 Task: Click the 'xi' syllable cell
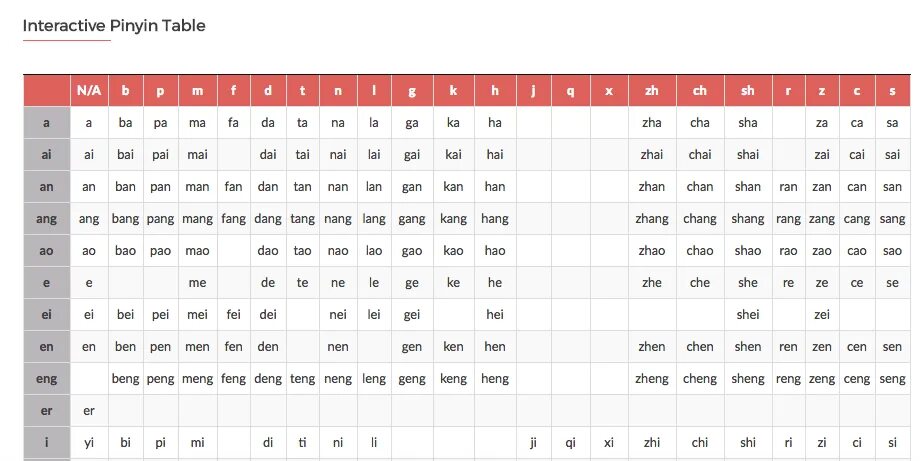tap(609, 443)
